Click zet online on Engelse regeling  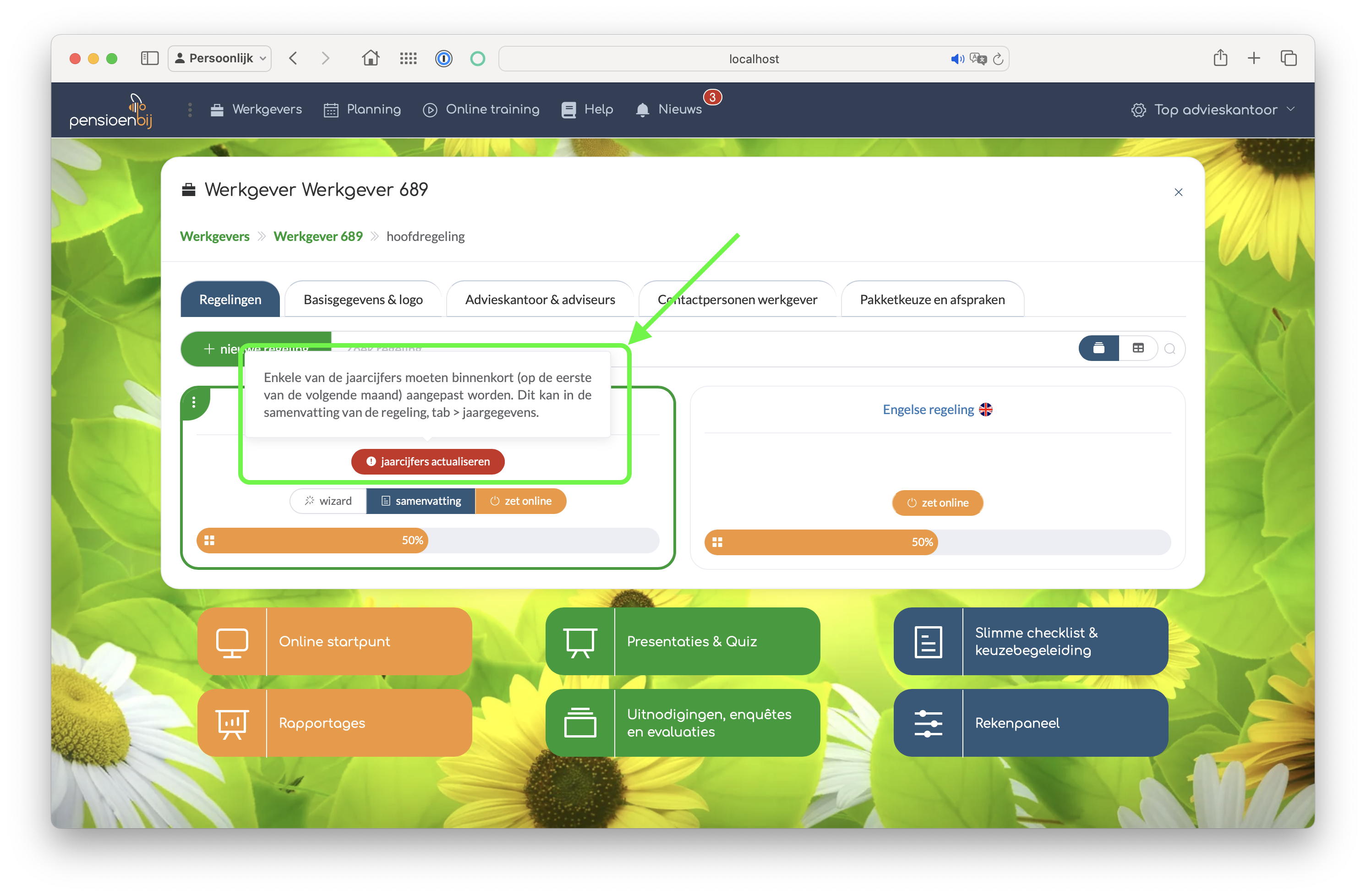click(937, 503)
